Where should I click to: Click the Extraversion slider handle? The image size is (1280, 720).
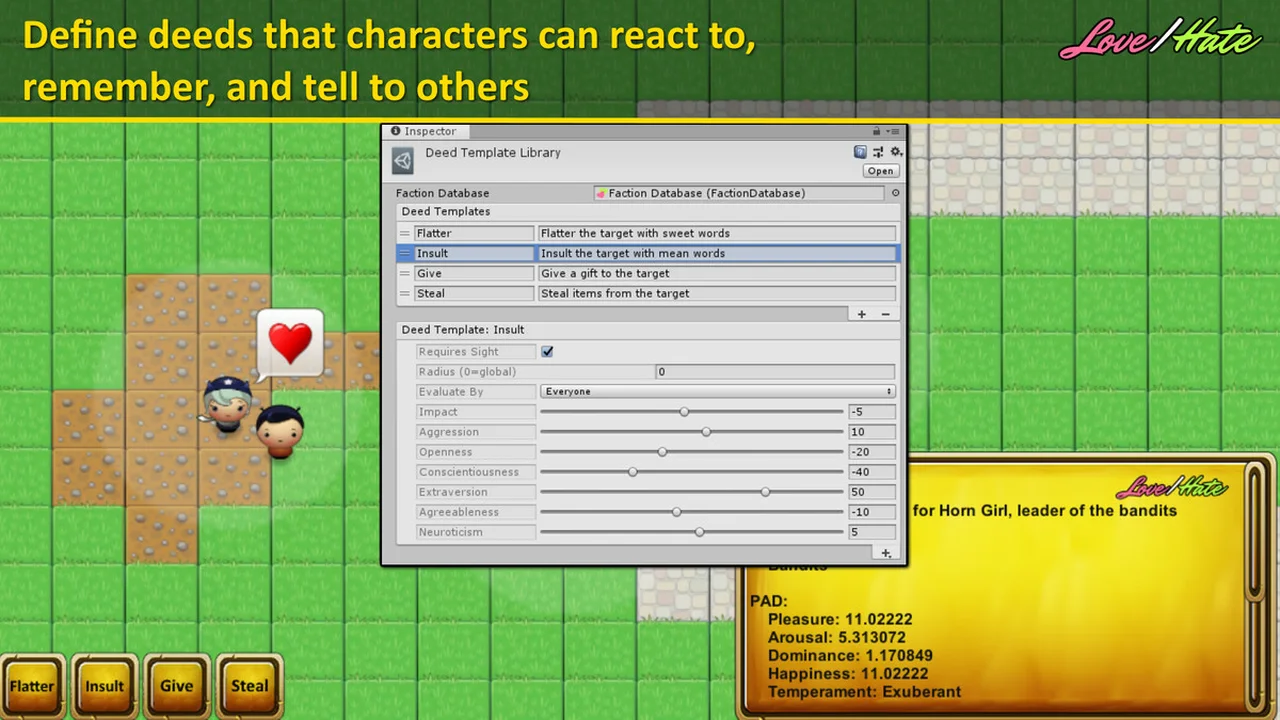pos(765,492)
